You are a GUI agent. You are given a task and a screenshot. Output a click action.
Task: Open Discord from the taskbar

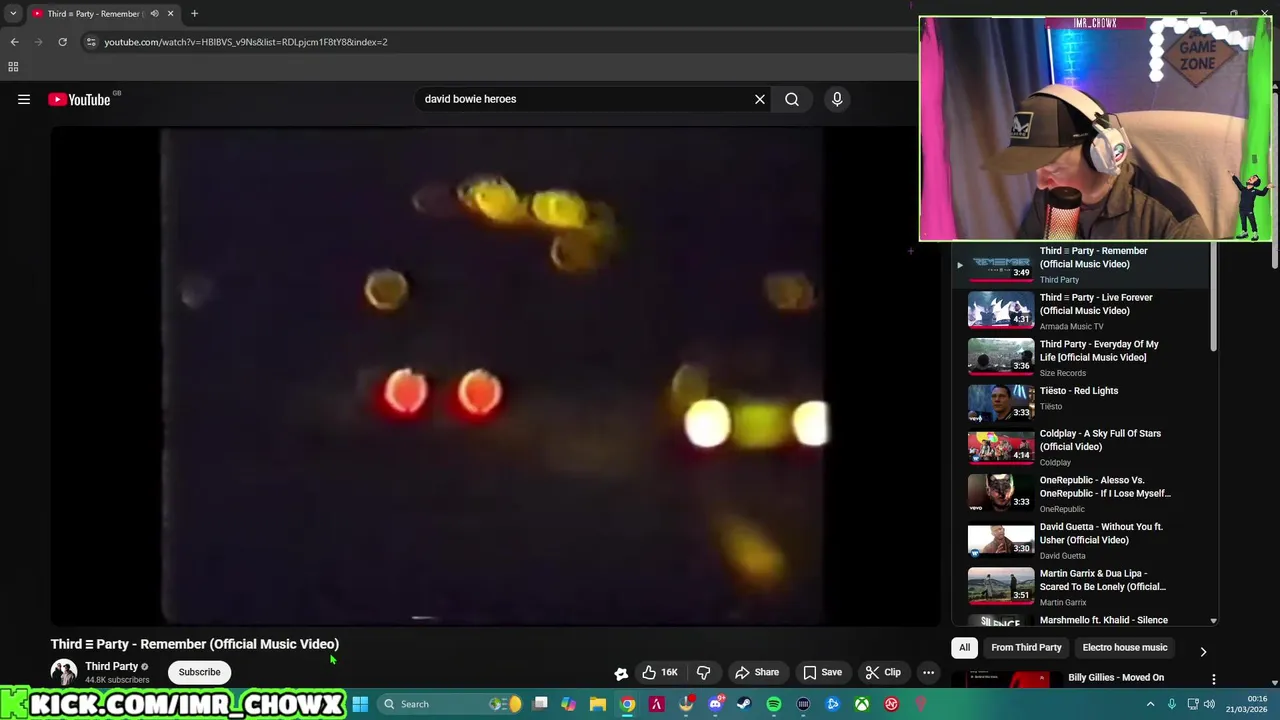pyautogui.click(x=715, y=704)
